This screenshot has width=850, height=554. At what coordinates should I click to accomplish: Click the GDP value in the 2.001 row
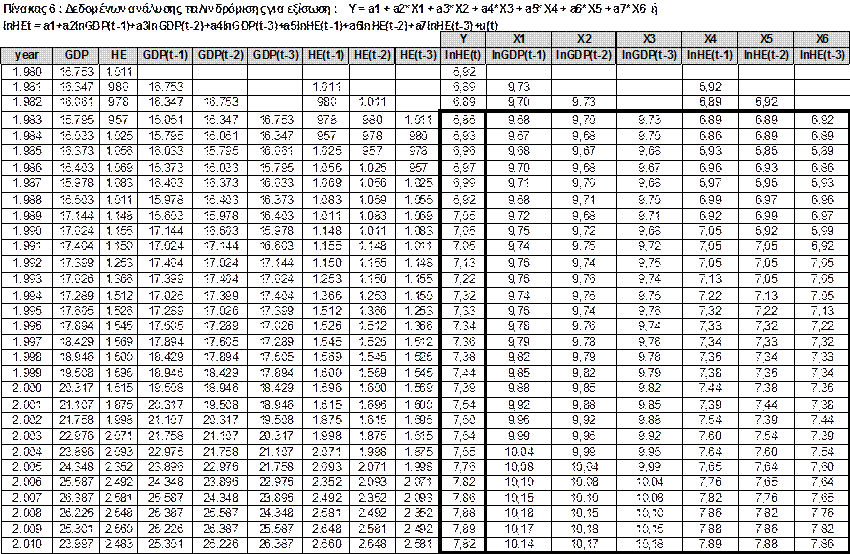76,404
